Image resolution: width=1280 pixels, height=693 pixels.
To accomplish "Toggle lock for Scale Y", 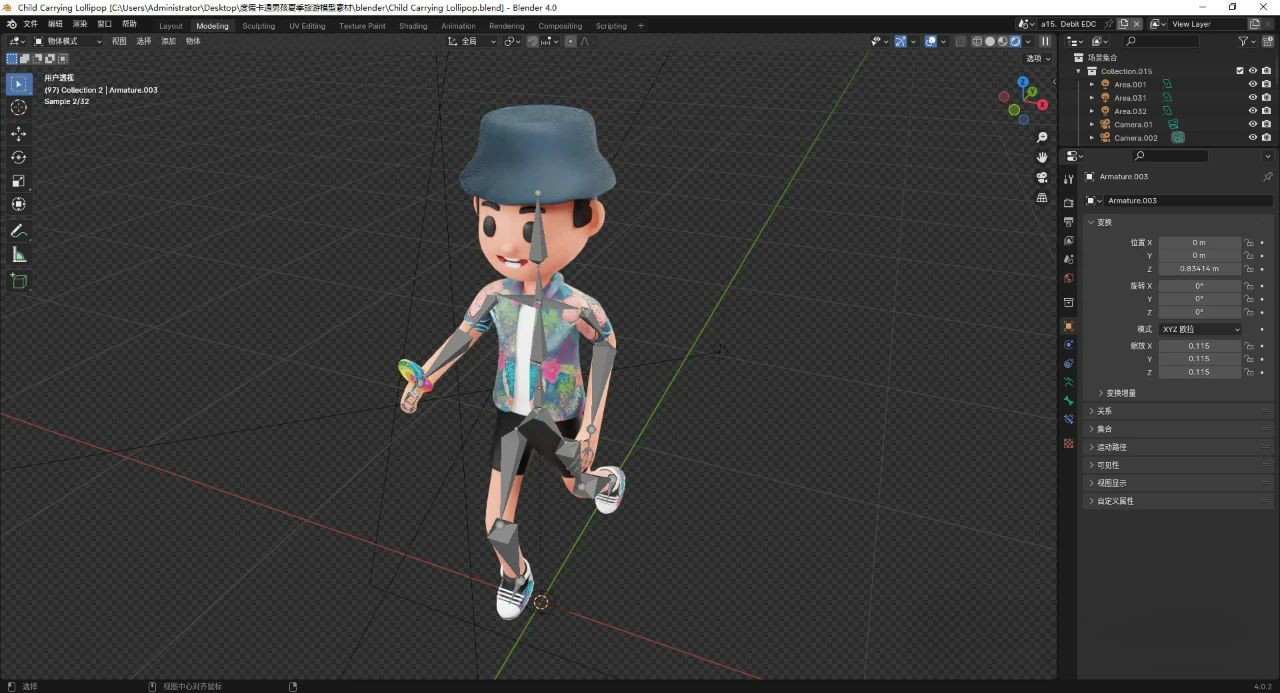I will pyautogui.click(x=1248, y=359).
